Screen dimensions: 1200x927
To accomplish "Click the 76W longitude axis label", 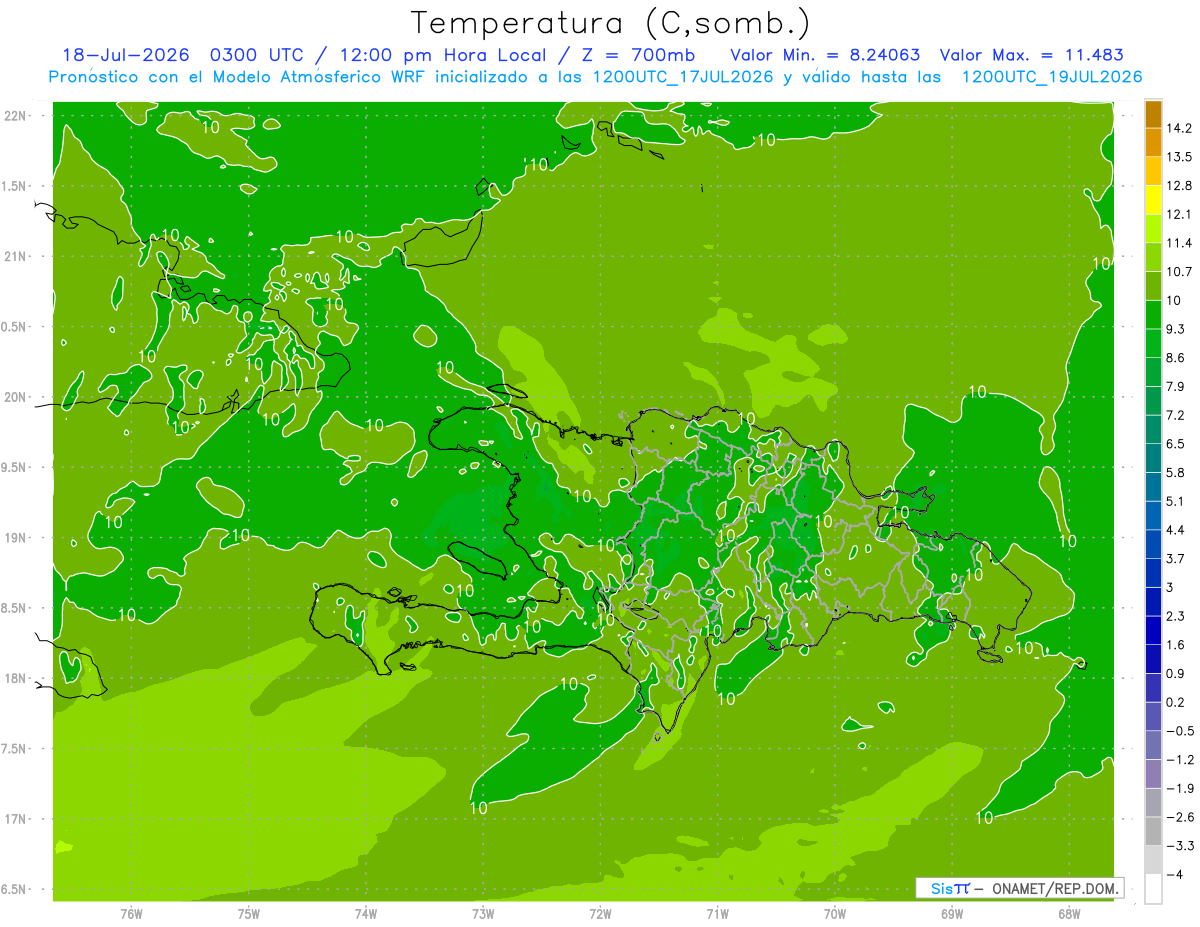I will [131, 913].
